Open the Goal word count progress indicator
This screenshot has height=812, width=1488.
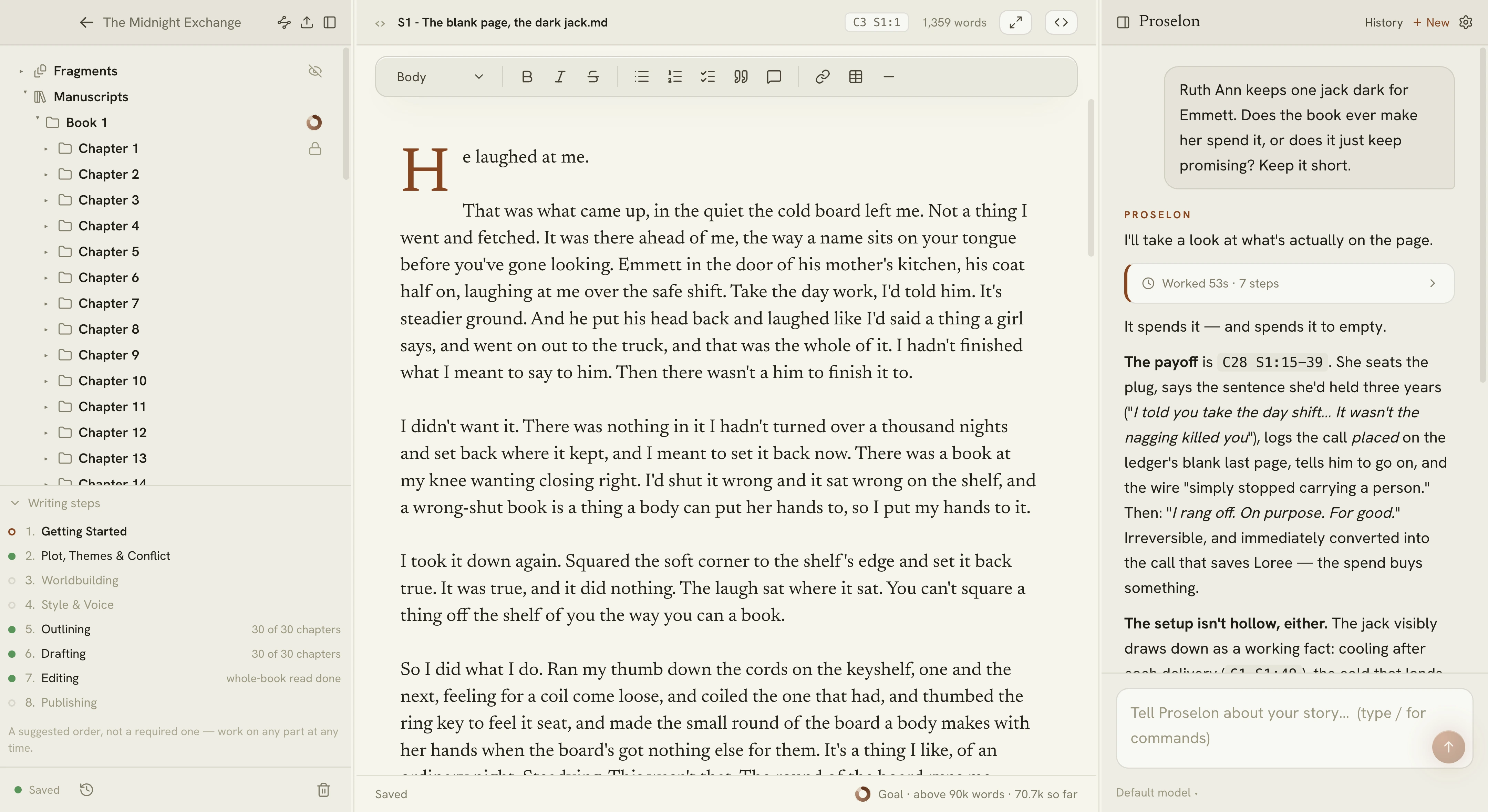[x=966, y=794]
